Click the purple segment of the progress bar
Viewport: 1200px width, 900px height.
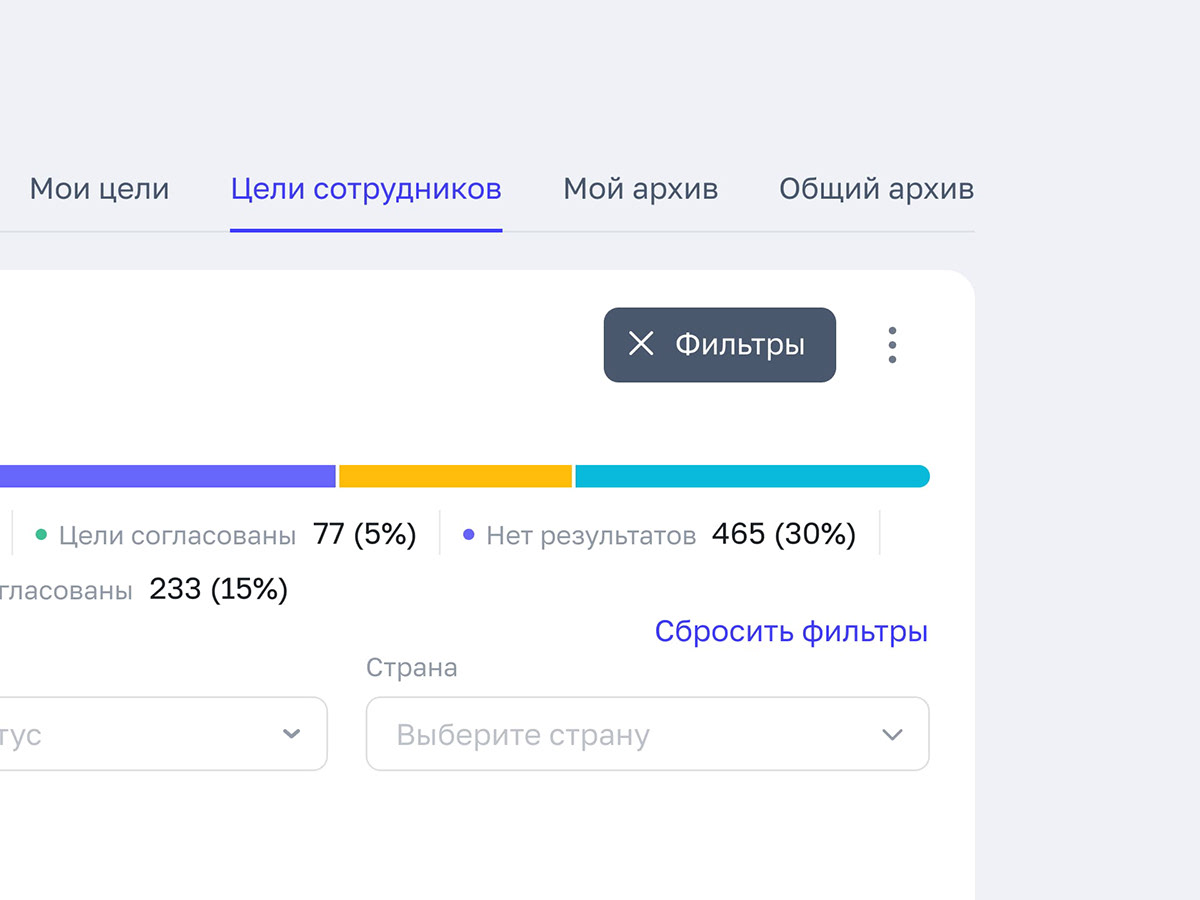click(167, 476)
